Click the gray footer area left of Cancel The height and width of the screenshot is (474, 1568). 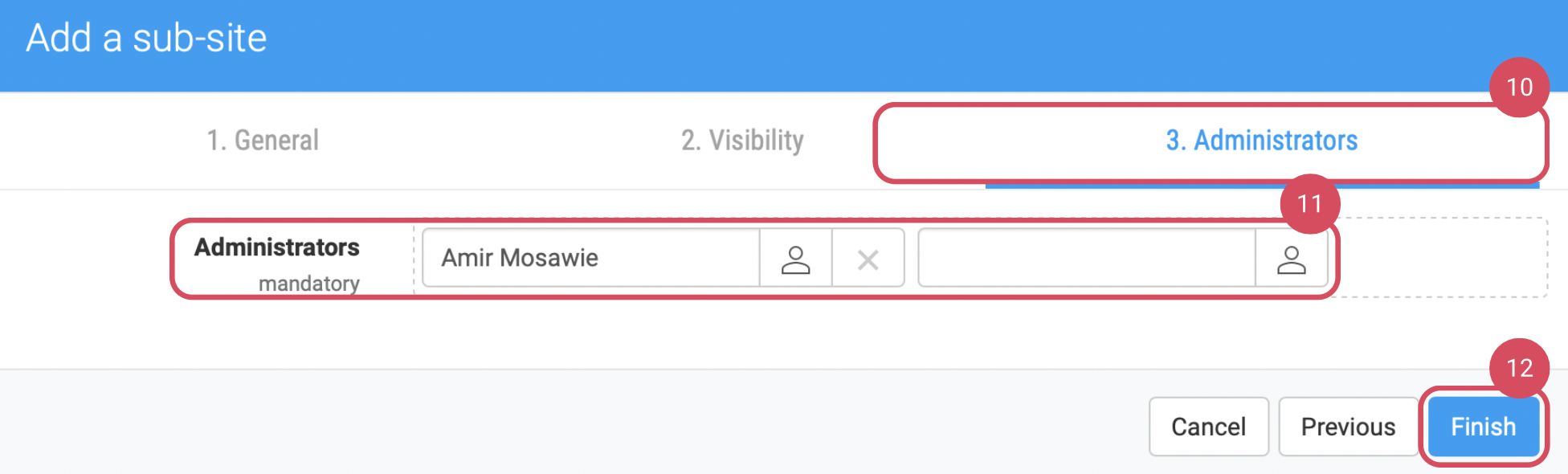tap(562, 422)
